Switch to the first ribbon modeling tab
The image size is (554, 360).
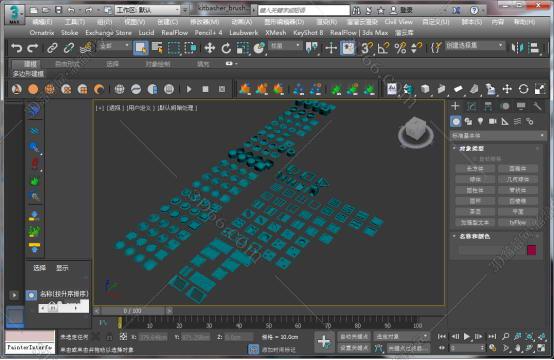[x=30, y=64]
